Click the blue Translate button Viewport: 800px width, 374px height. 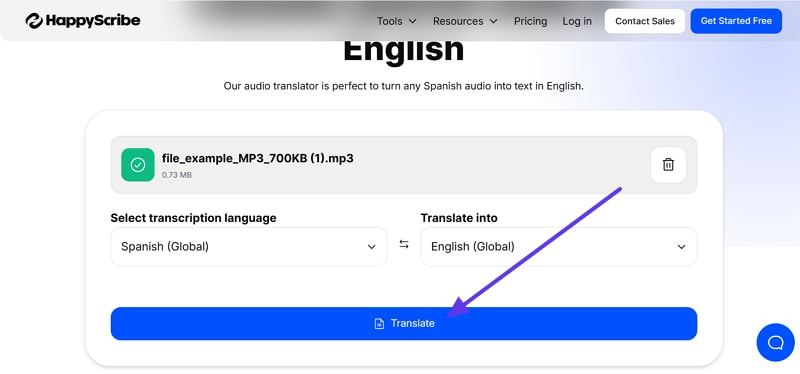click(x=404, y=323)
